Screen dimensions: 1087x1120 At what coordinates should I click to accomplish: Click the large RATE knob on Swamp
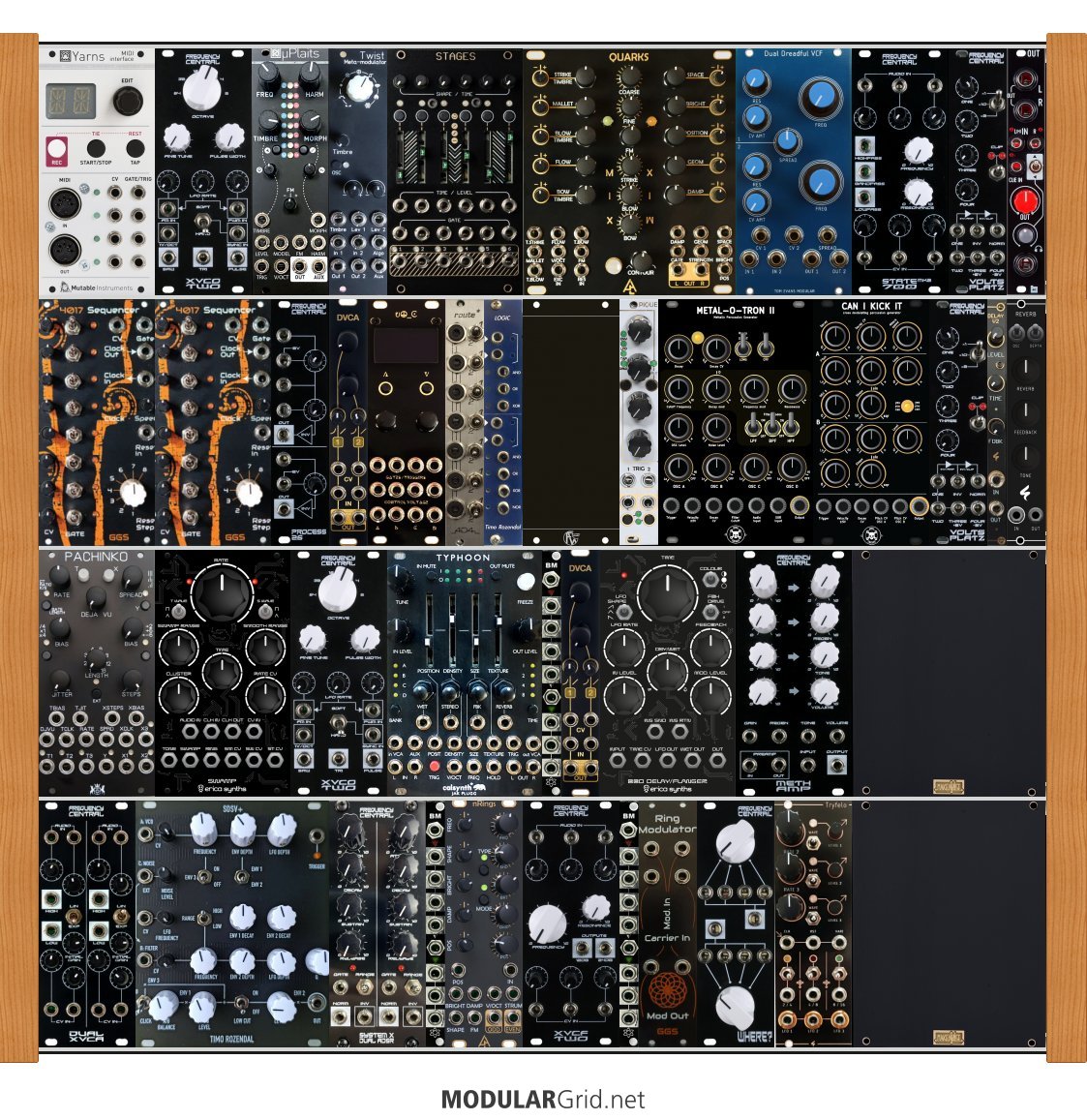point(222,593)
